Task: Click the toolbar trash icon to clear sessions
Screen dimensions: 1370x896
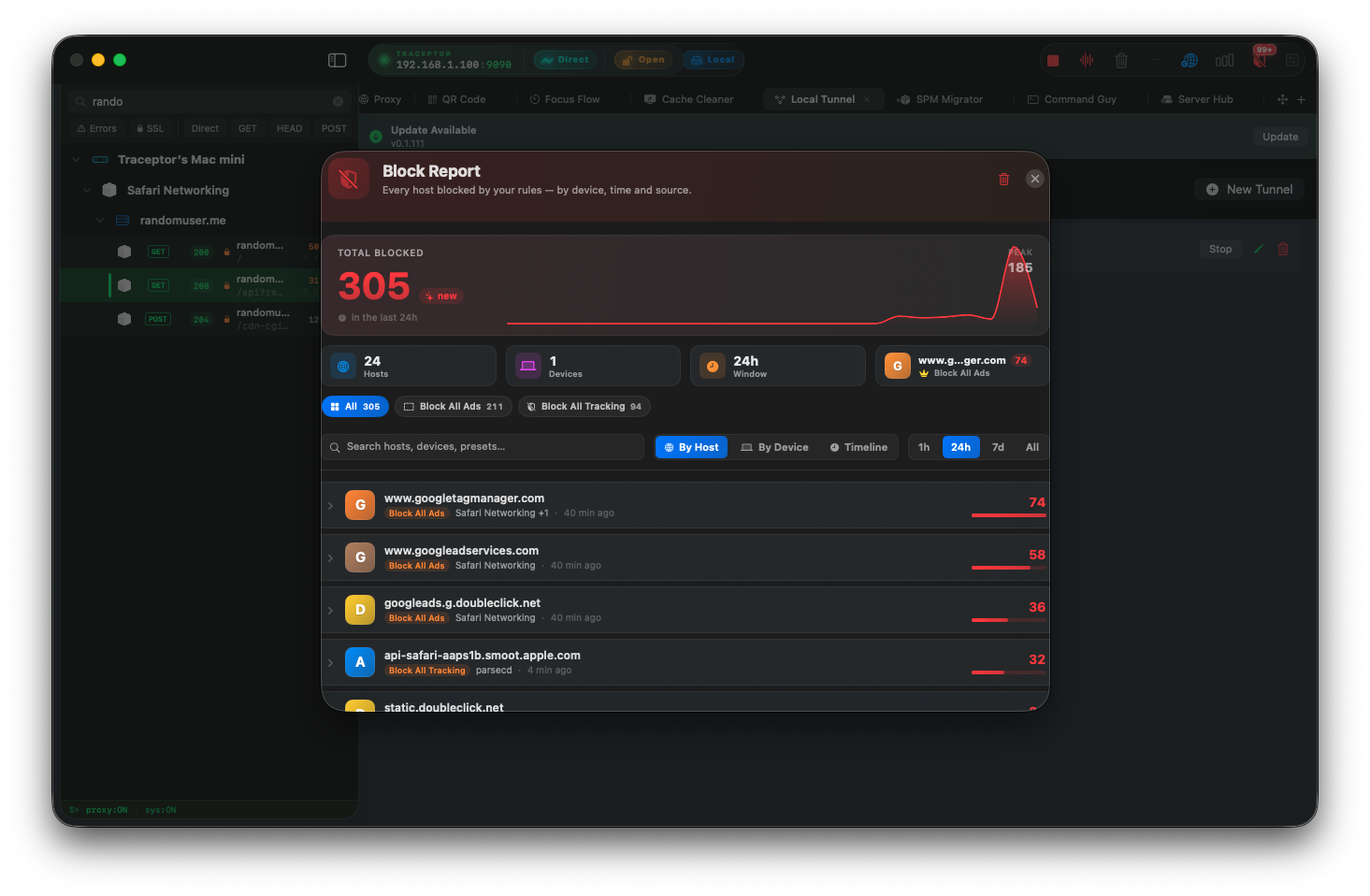Action: (1121, 60)
